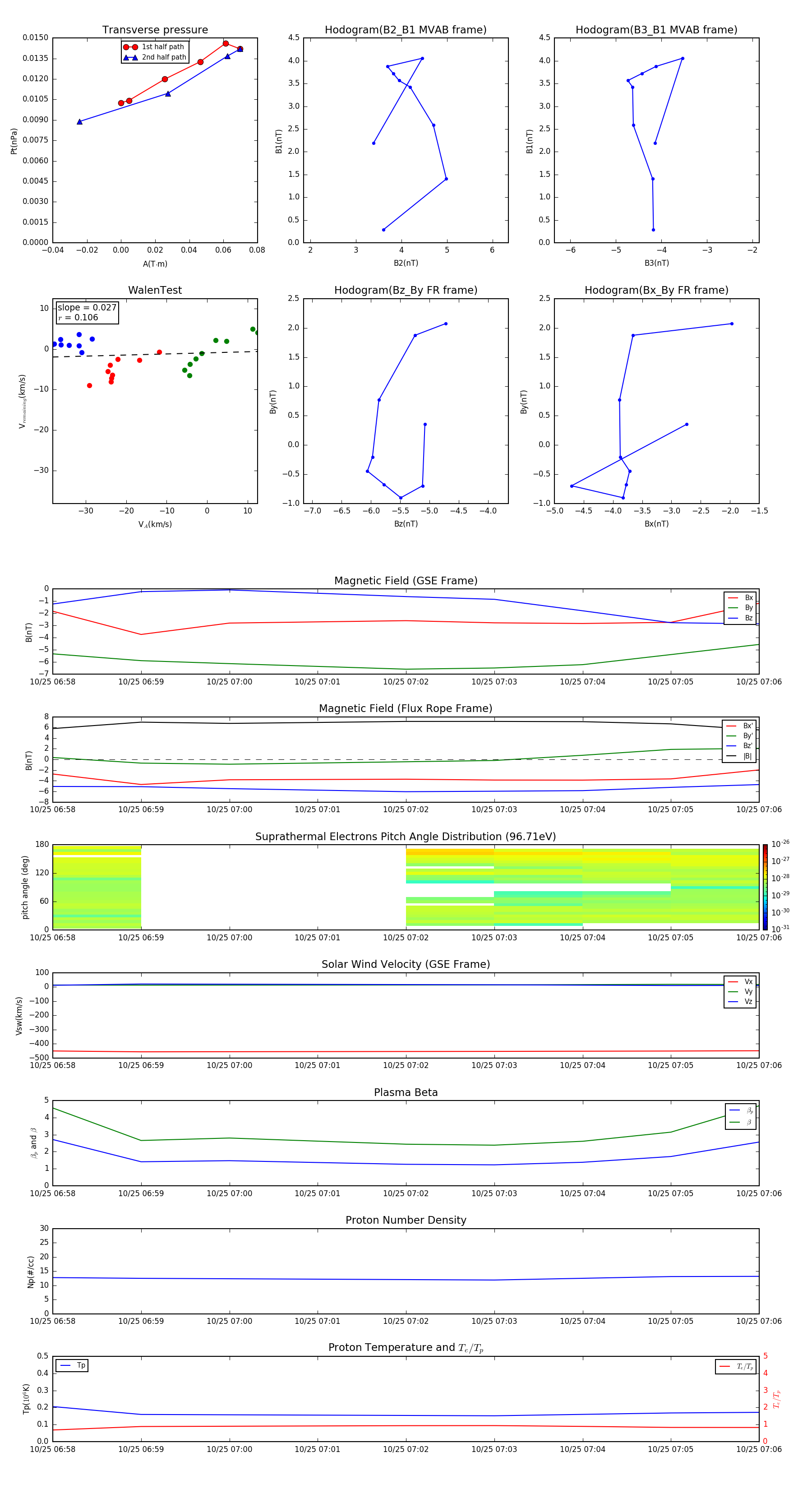Image resolution: width=812 pixels, height=1489 pixels.
Task: Click the 'Hodogram(Bz_By FR frame)' title
Action: point(406,290)
